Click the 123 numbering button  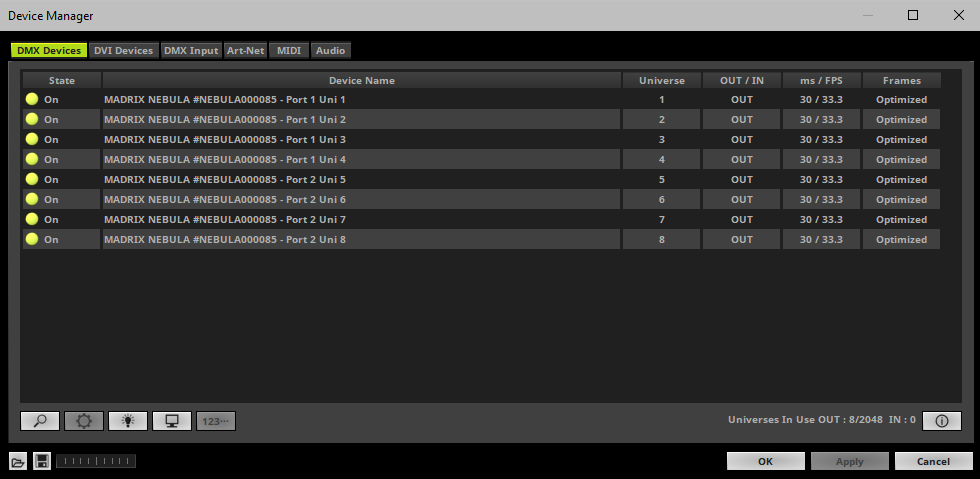[216, 421]
